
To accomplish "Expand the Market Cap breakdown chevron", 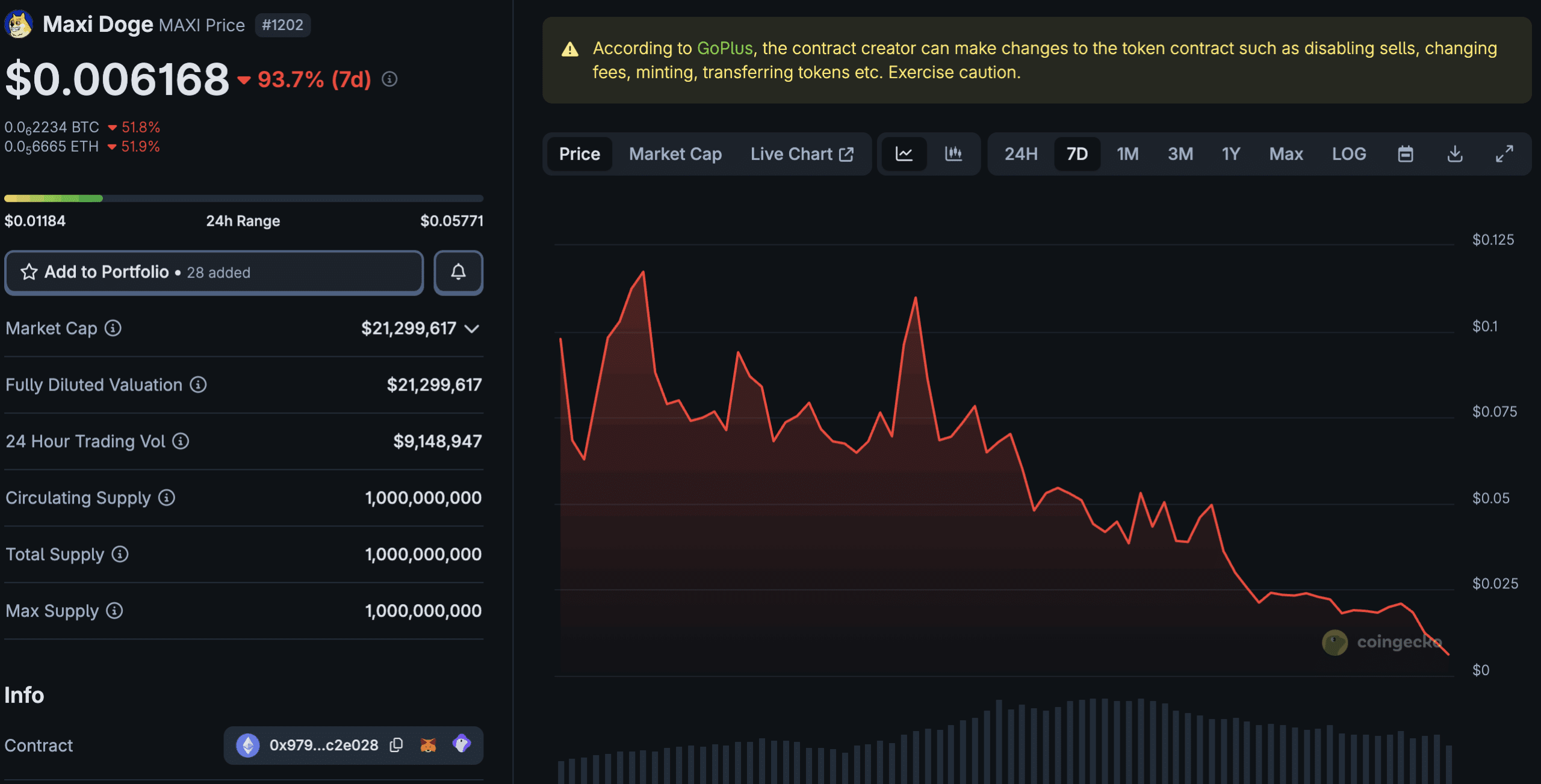I will point(473,329).
